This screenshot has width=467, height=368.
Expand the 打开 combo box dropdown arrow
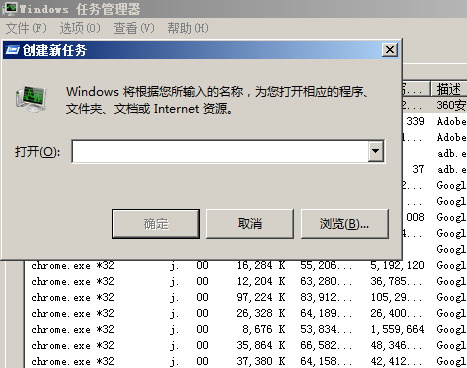coord(376,151)
